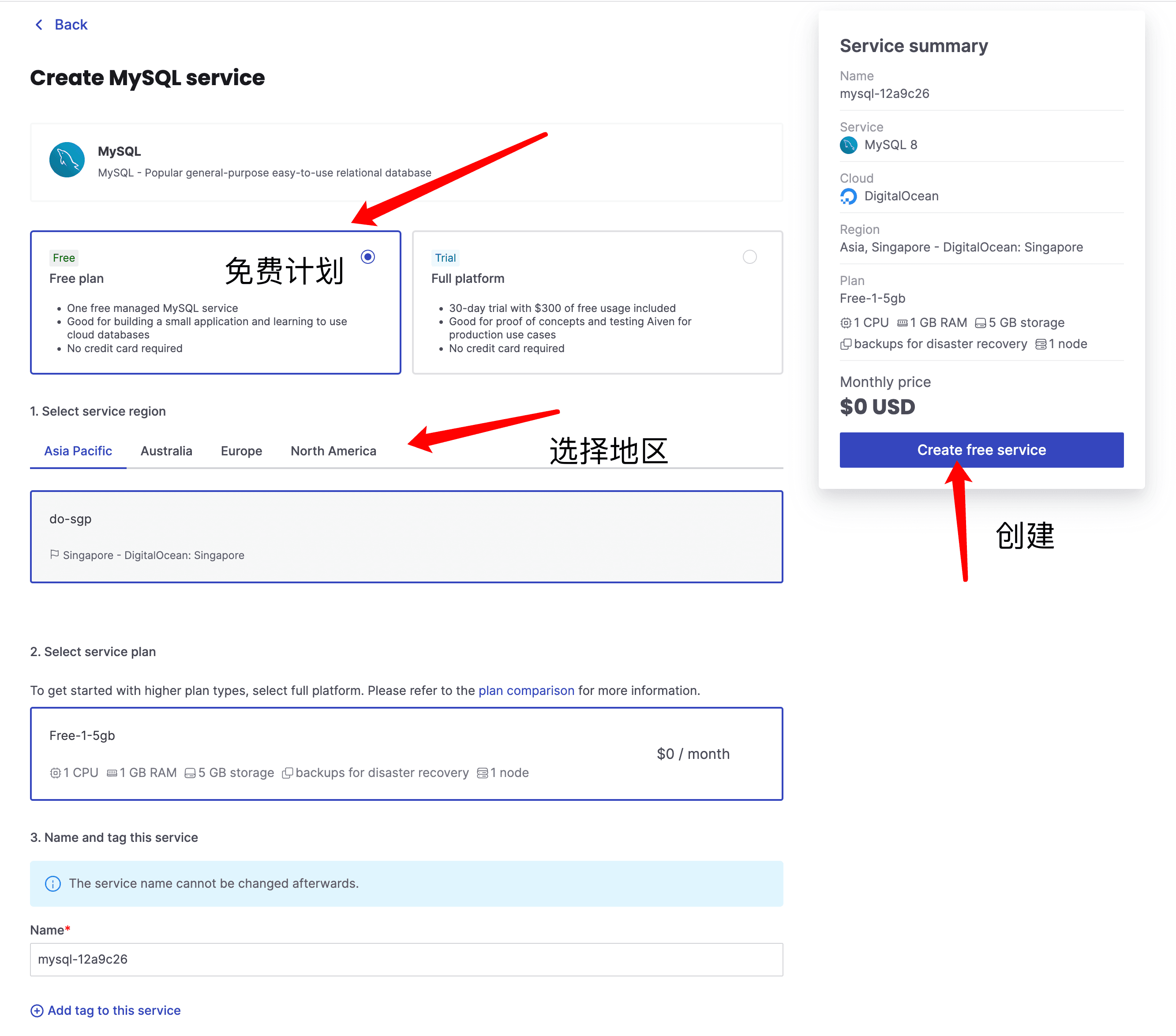Click the Full platform card heading
Viewport: 1176px width, 1036px height.
tap(468, 278)
